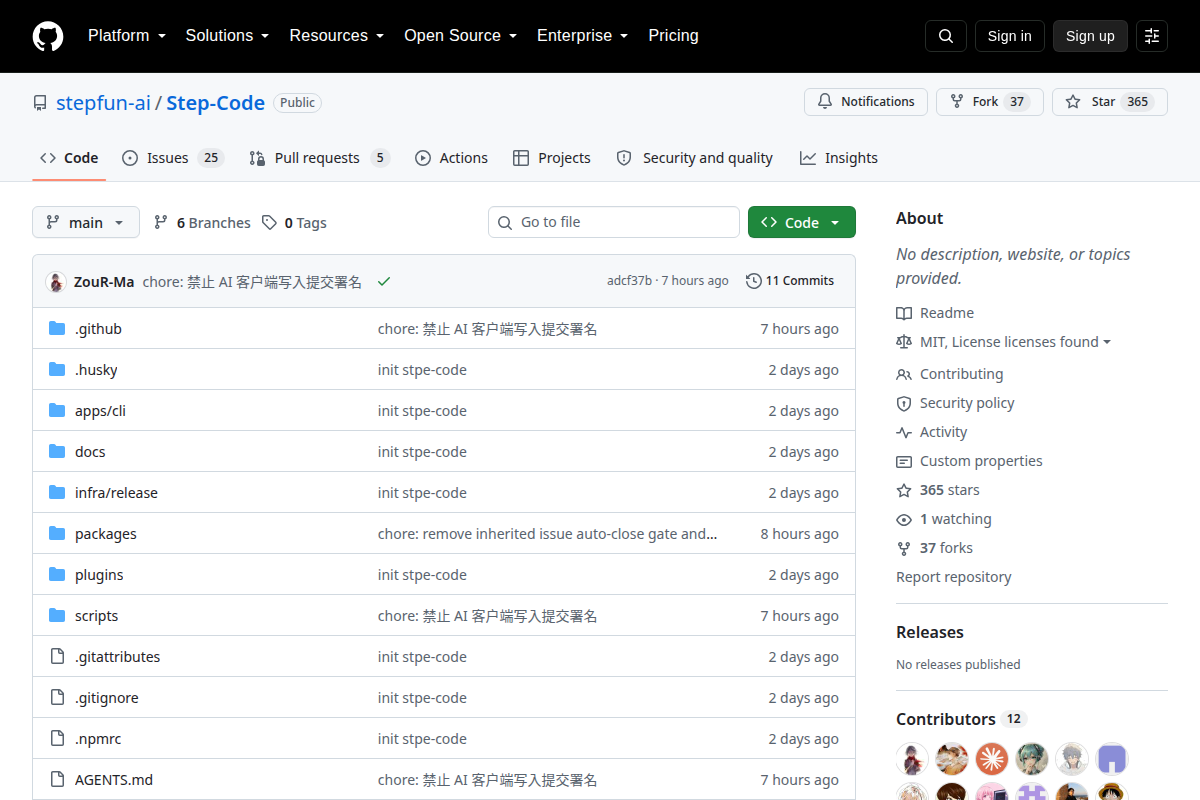Open the search magnifier button

pos(946,36)
